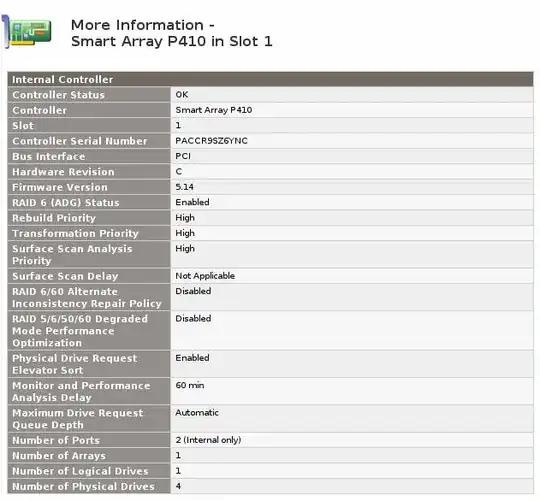Click the Controller Status value OK
The height and width of the screenshot is (501, 540).
coord(181,94)
